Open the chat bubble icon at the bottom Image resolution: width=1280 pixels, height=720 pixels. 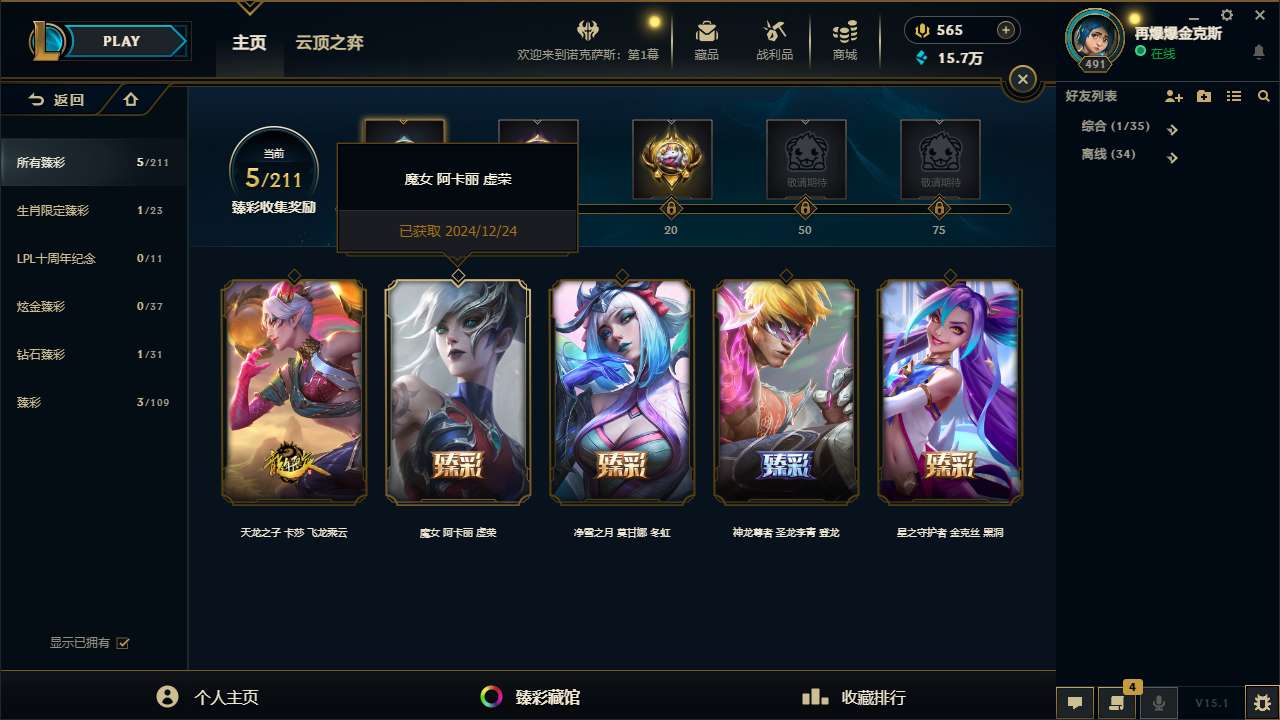point(1075,702)
